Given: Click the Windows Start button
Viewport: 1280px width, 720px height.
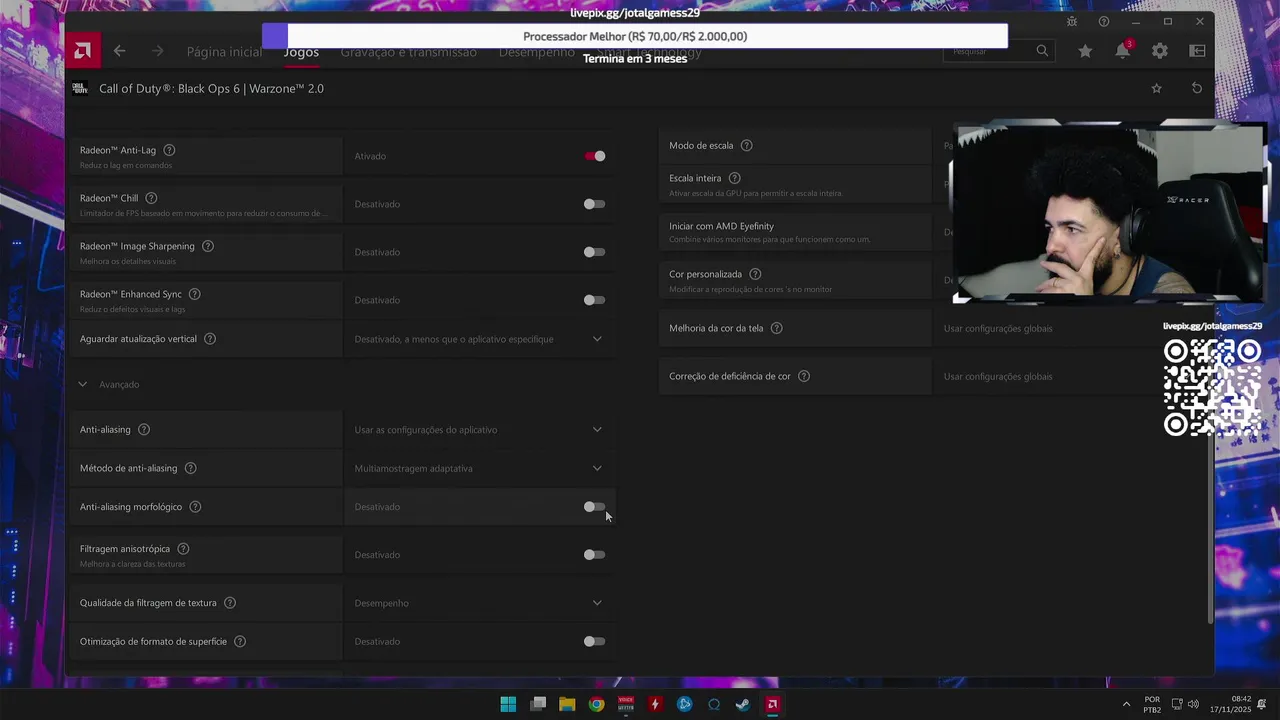Looking at the screenshot, I should click(x=508, y=704).
